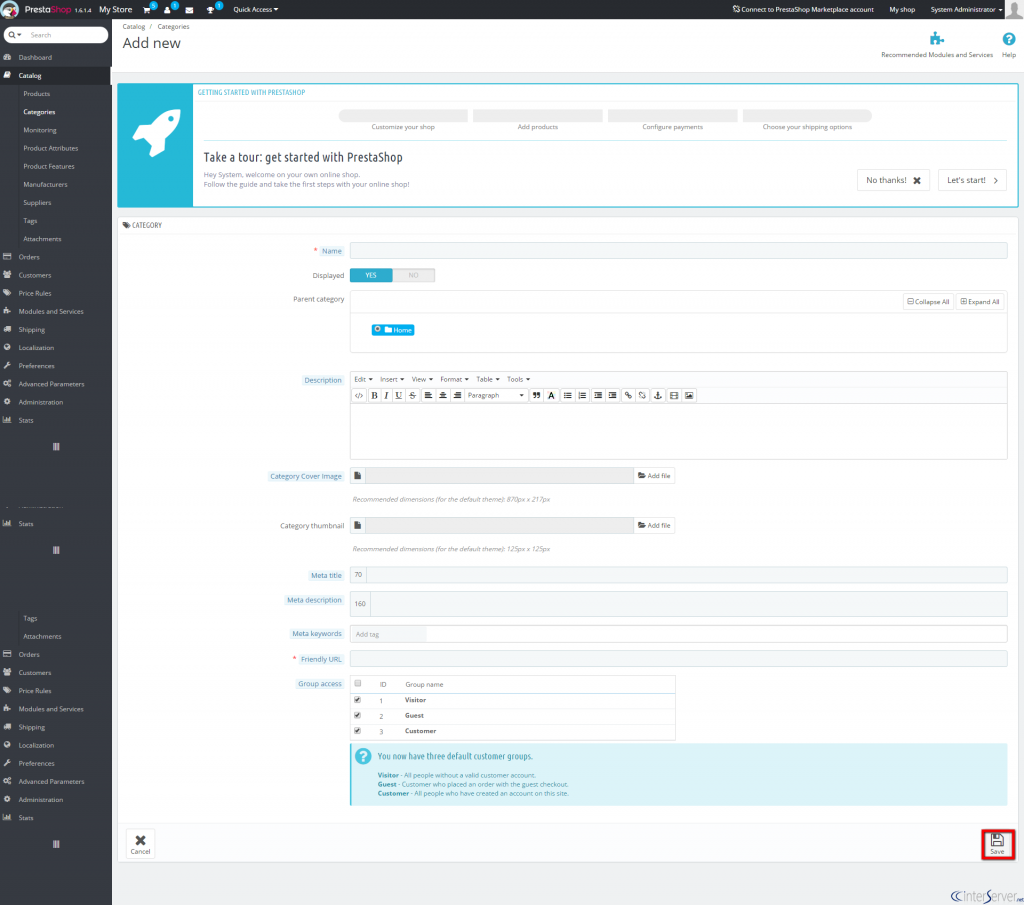Center align description text
The image size is (1024, 905).
click(443, 396)
